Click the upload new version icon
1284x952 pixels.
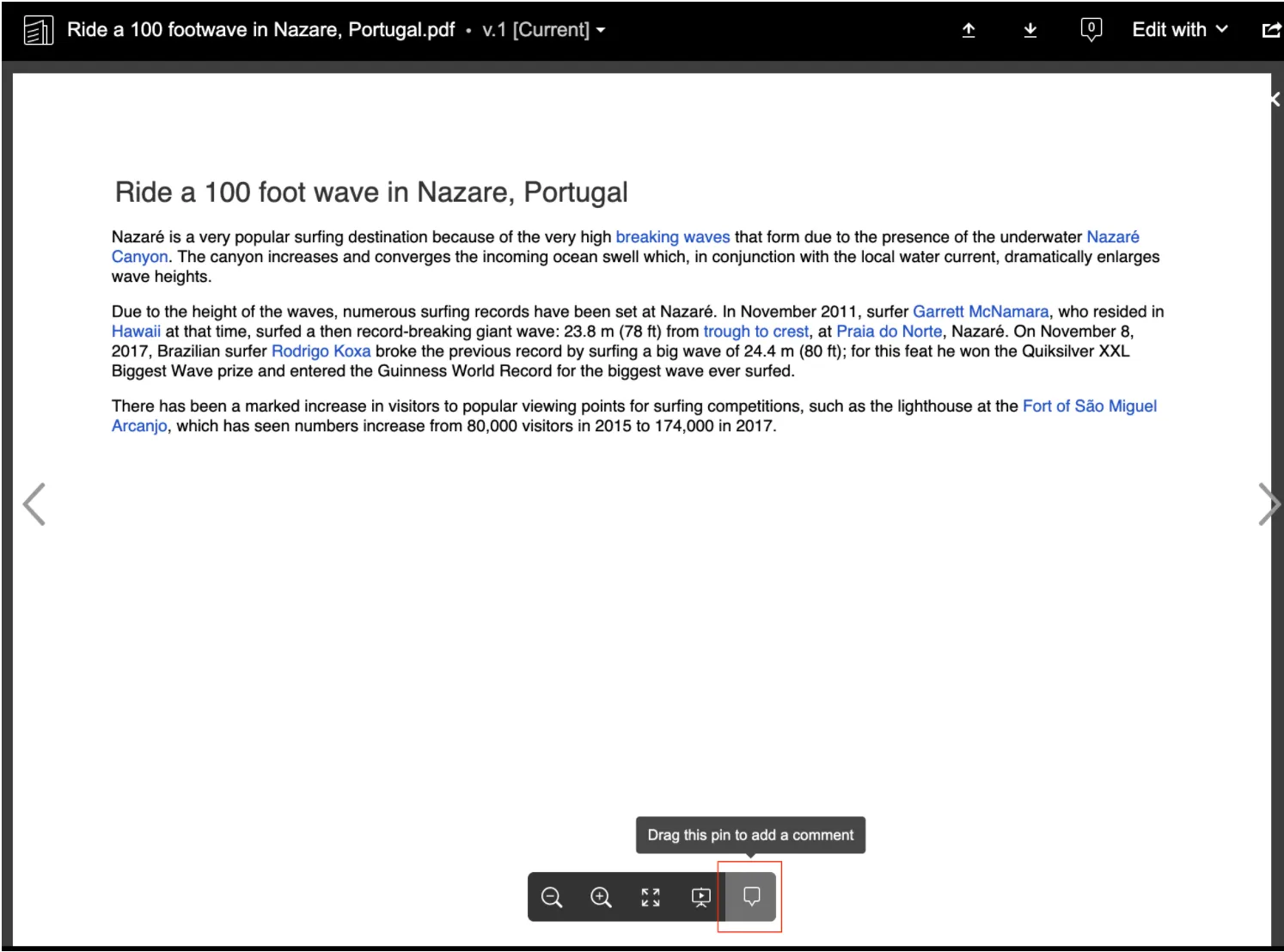(x=969, y=30)
